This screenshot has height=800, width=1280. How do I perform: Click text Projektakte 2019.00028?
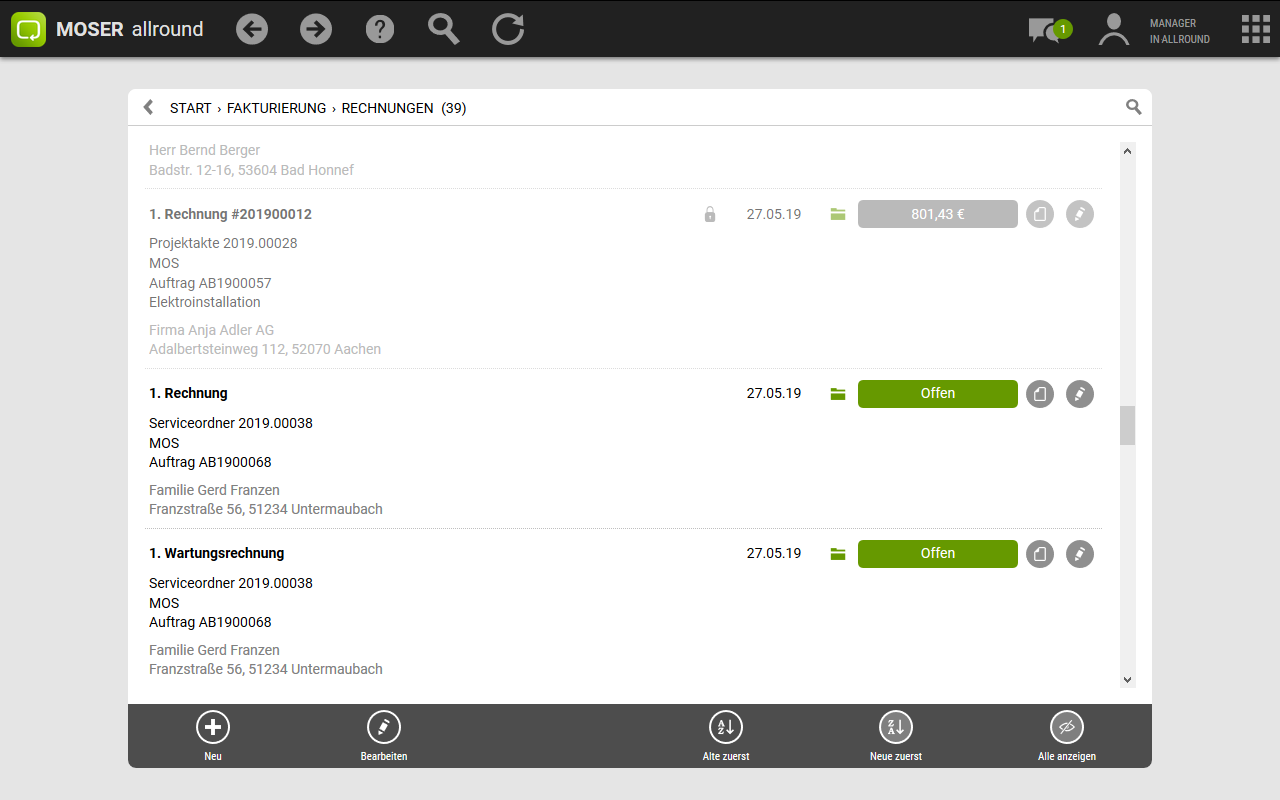click(x=223, y=243)
